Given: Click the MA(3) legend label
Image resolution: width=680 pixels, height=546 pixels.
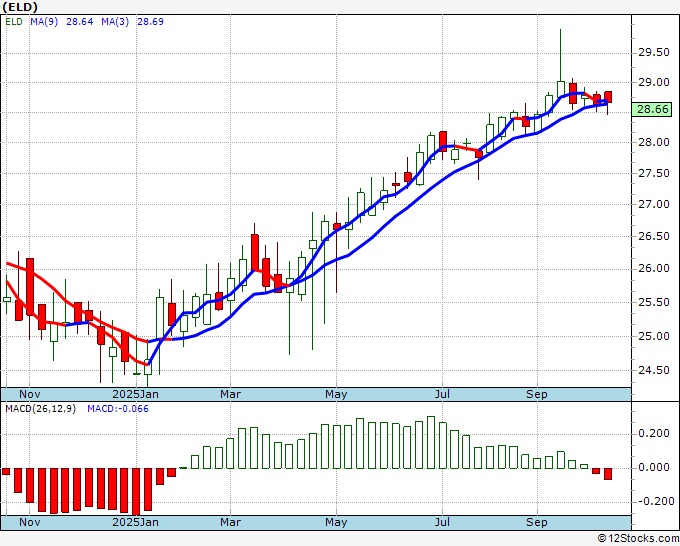Looking at the screenshot, I should click(x=115, y=21).
